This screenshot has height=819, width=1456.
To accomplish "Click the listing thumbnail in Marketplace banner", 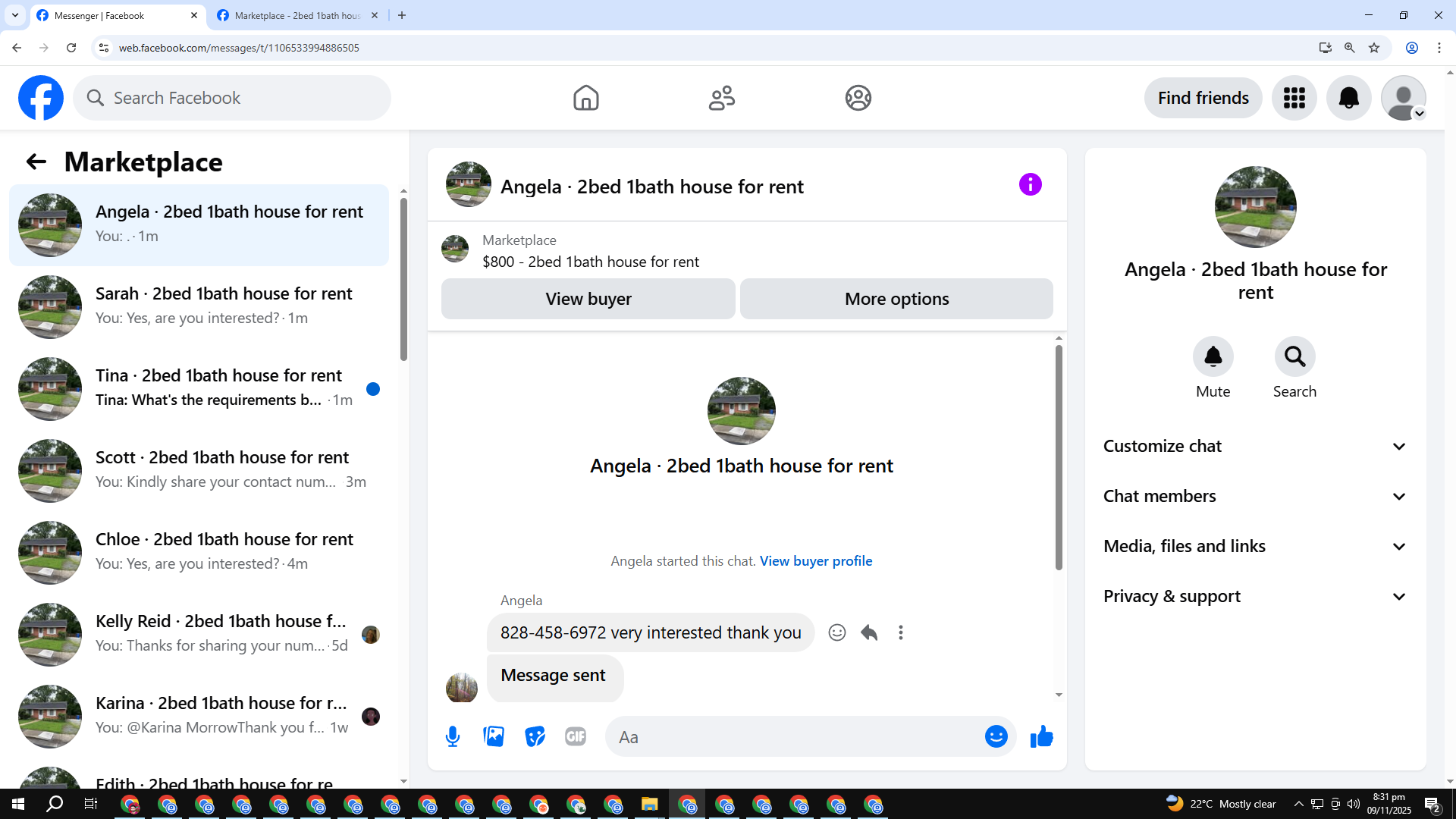I will point(455,249).
